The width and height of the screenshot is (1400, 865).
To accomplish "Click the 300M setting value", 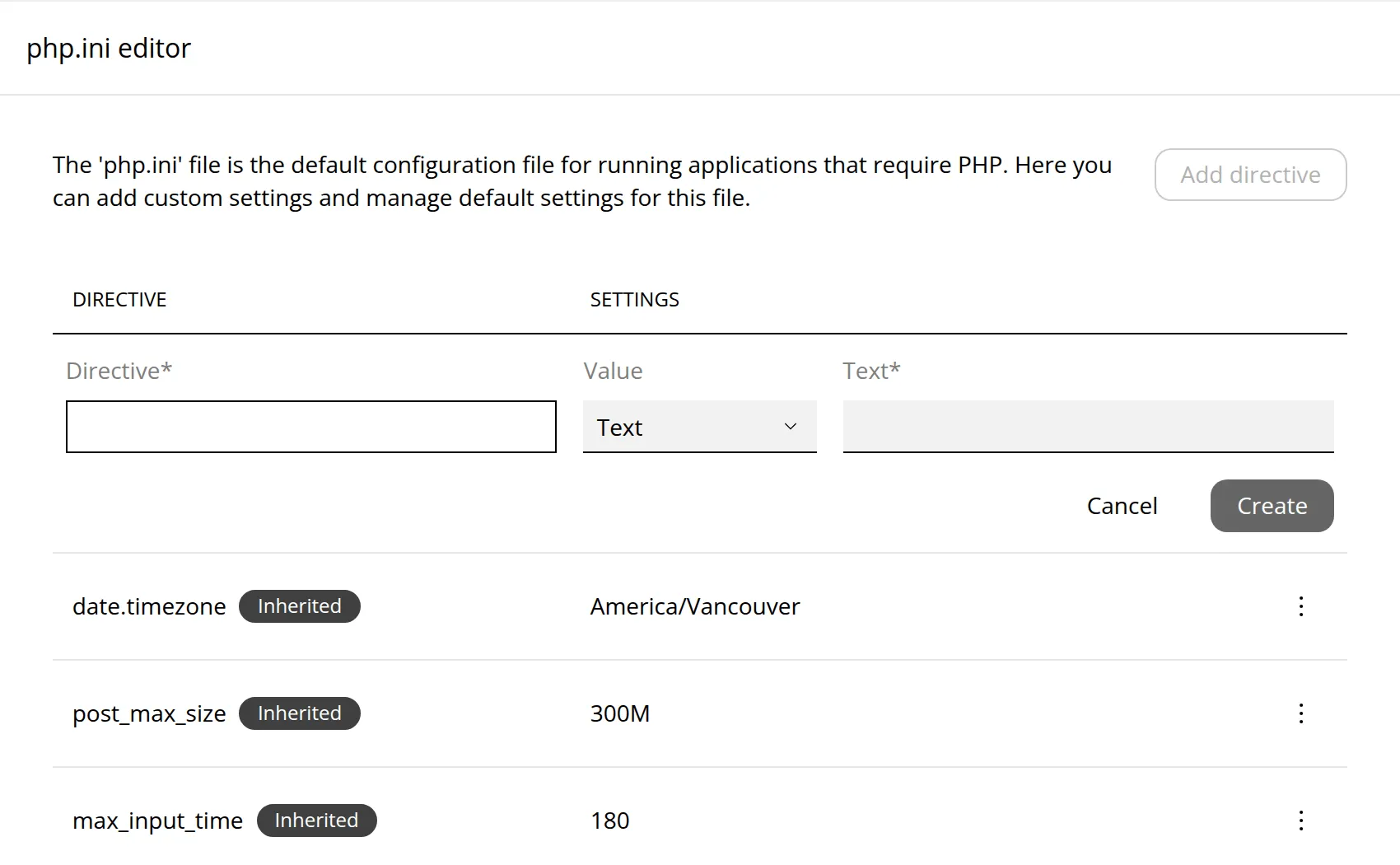I will [x=620, y=713].
